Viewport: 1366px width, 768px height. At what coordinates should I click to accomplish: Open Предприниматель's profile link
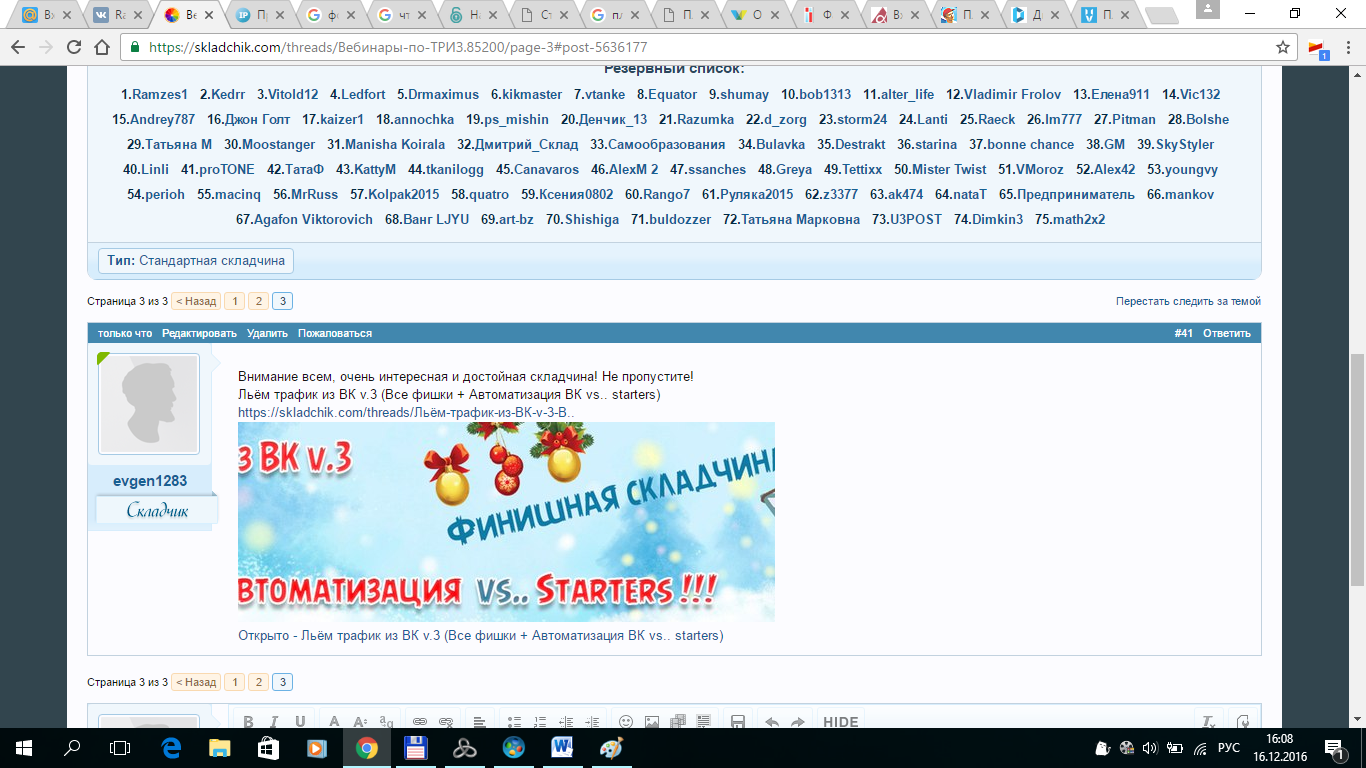pyautogui.click(x=1076, y=194)
